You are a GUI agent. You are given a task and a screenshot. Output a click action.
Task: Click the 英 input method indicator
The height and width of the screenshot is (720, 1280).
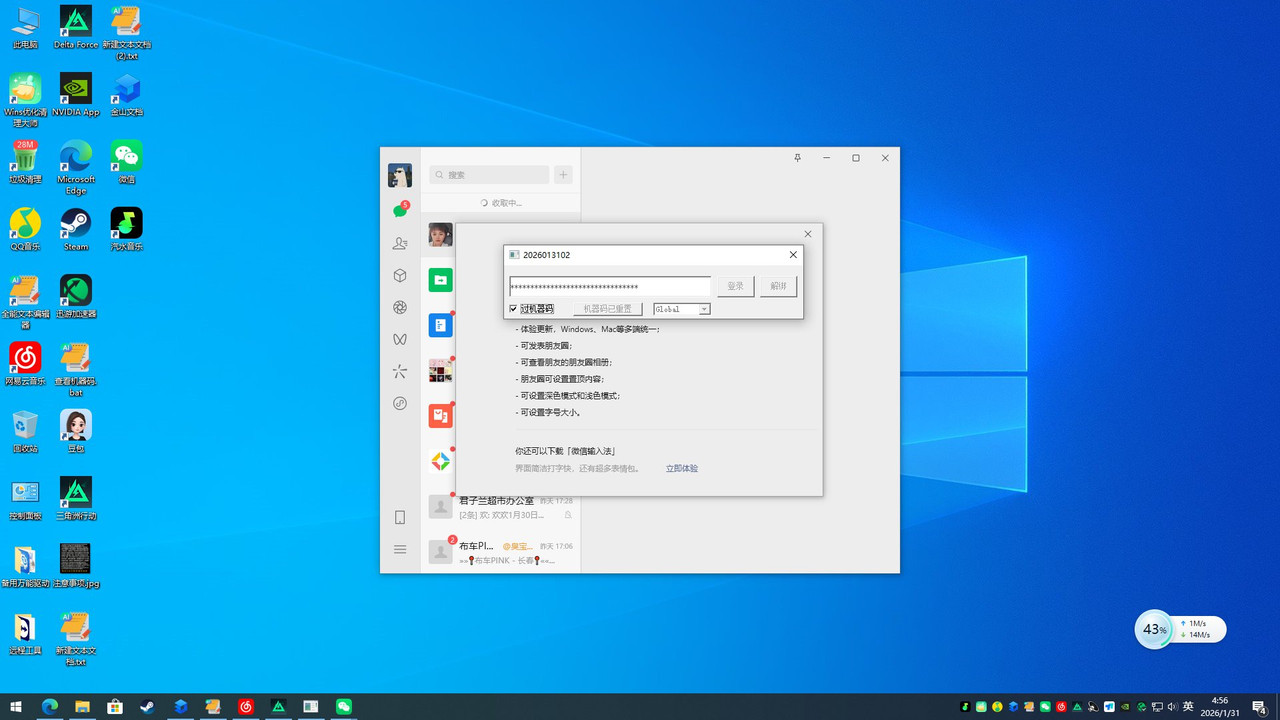[1188, 707]
